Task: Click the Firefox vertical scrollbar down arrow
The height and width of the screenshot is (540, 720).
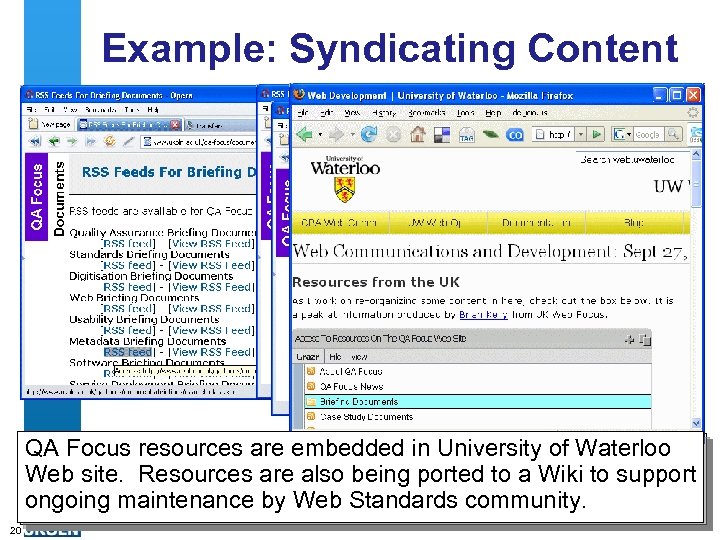Action: [x=696, y=423]
